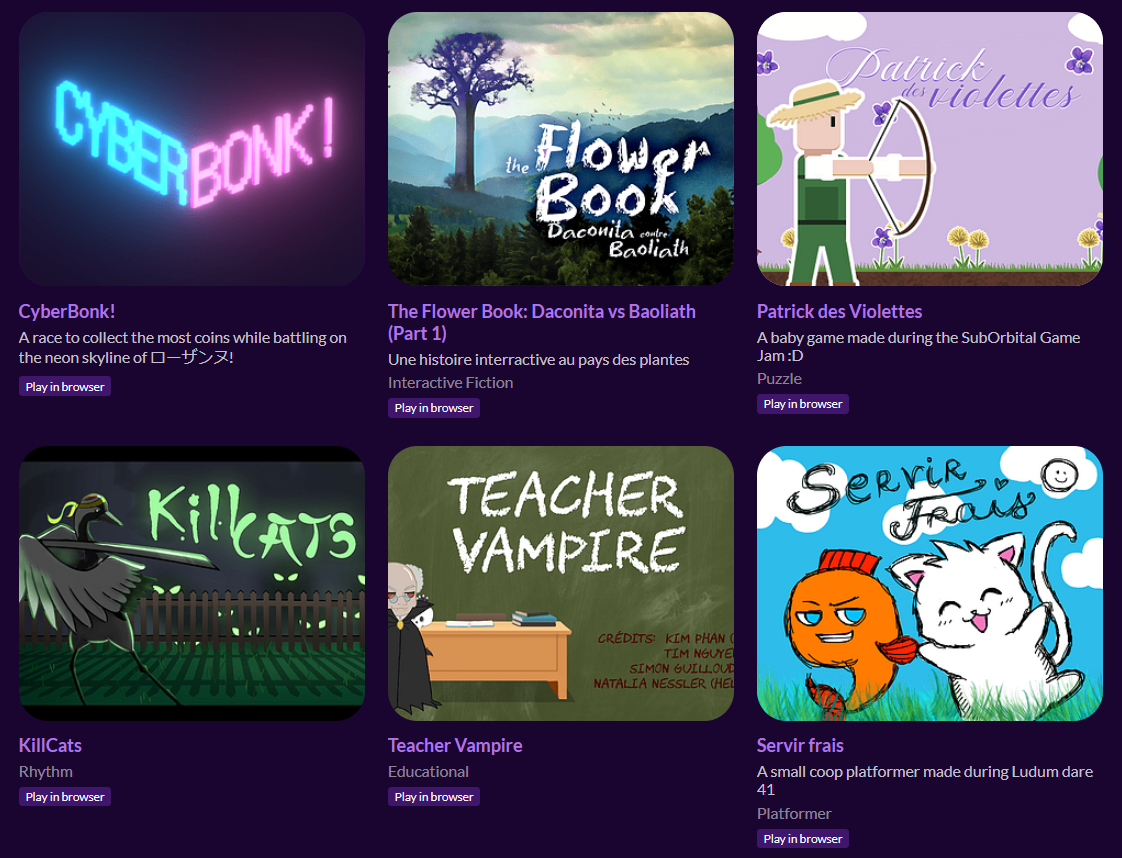
Task: Select the Interactive Fiction genre tag
Action: (x=450, y=383)
